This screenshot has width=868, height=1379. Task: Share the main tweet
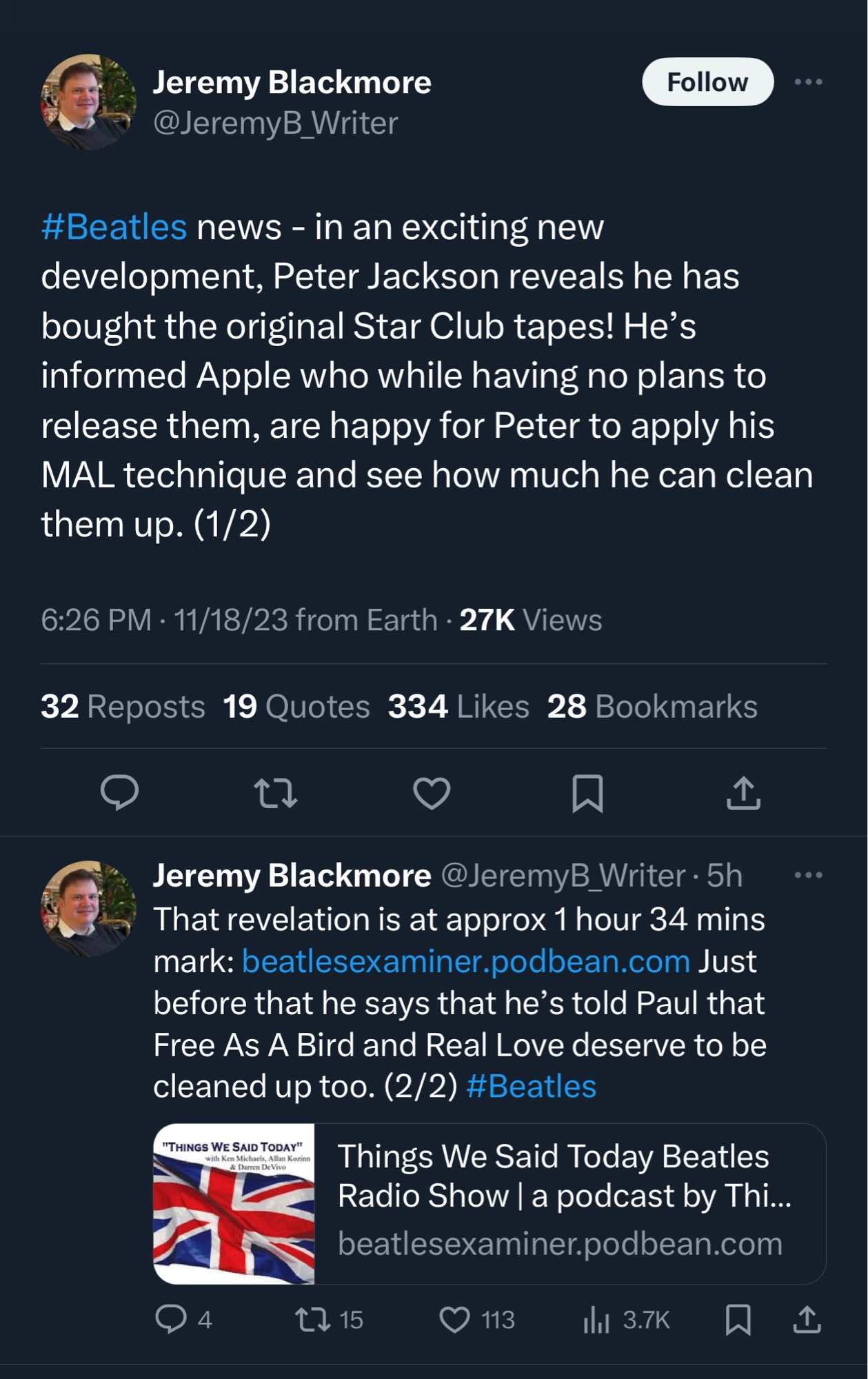pyautogui.click(x=743, y=792)
